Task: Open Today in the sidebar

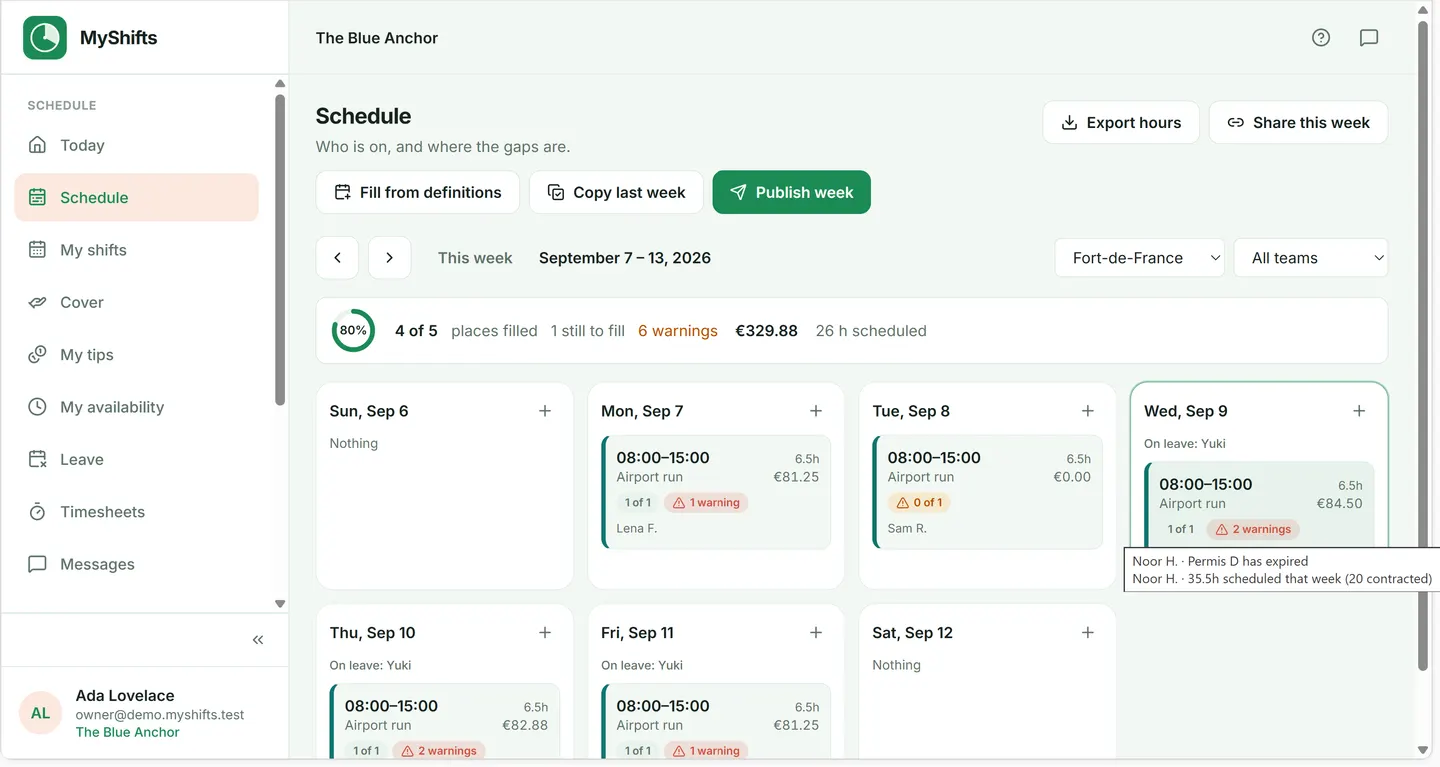Action: (137, 145)
